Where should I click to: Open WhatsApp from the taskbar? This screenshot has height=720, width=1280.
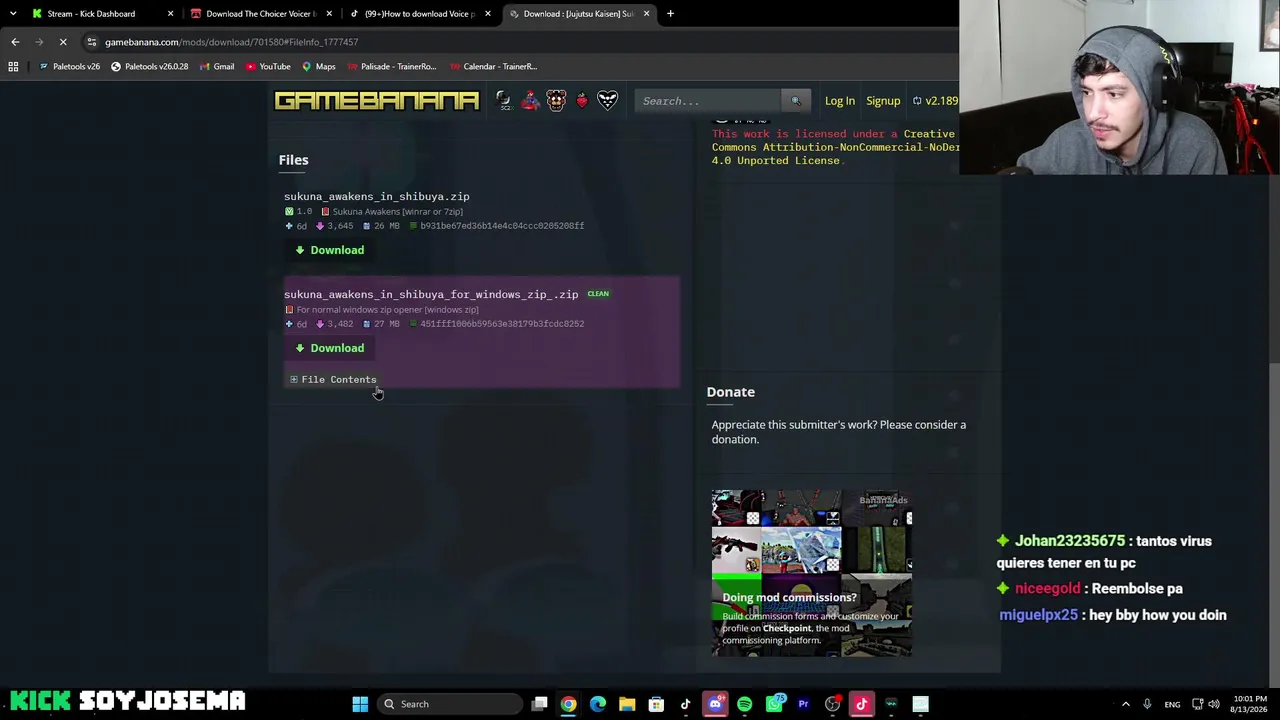774,704
